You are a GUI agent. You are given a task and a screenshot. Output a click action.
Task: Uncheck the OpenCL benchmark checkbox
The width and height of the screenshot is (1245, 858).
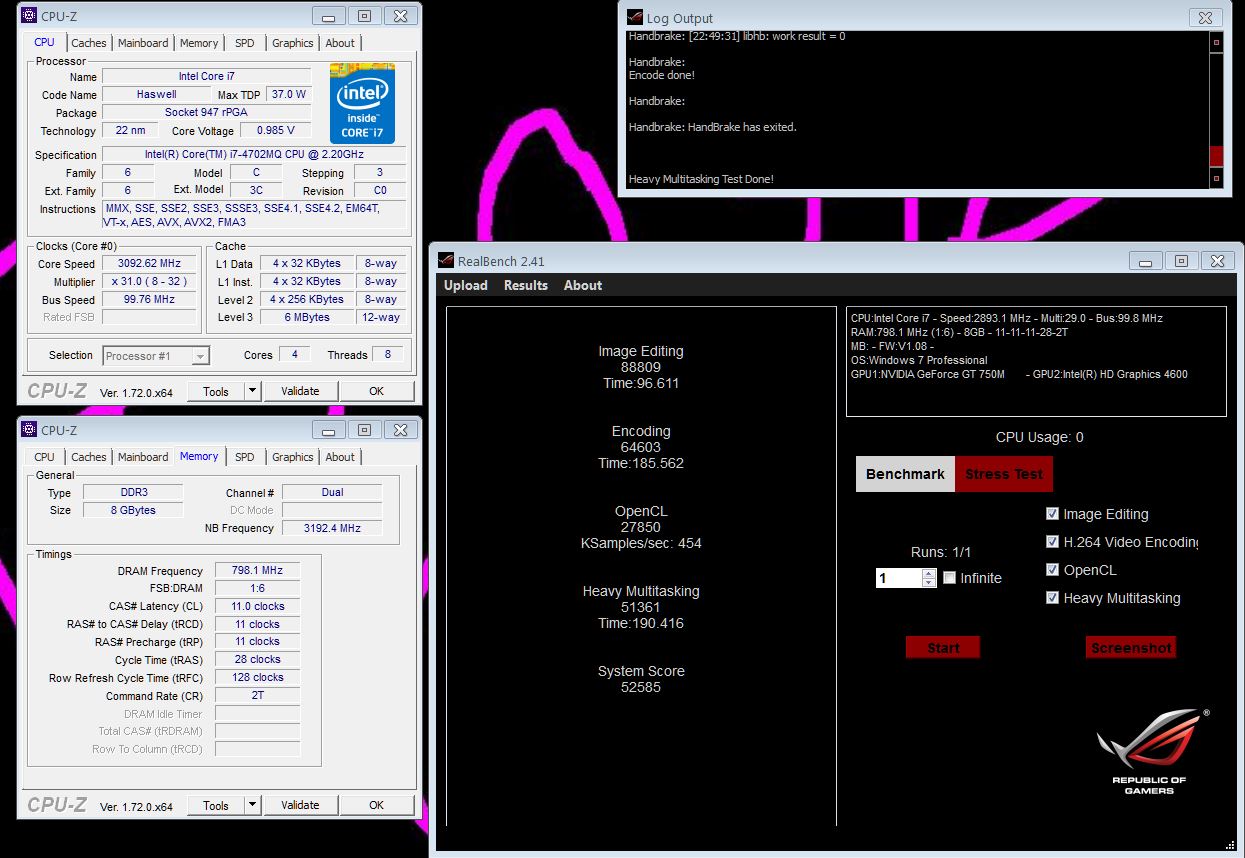pyautogui.click(x=1052, y=570)
